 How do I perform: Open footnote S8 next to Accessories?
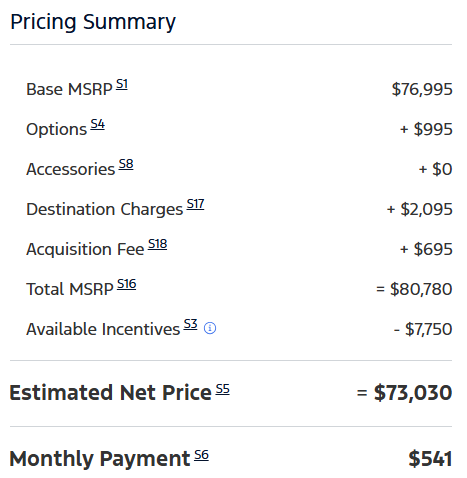tap(126, 164)
